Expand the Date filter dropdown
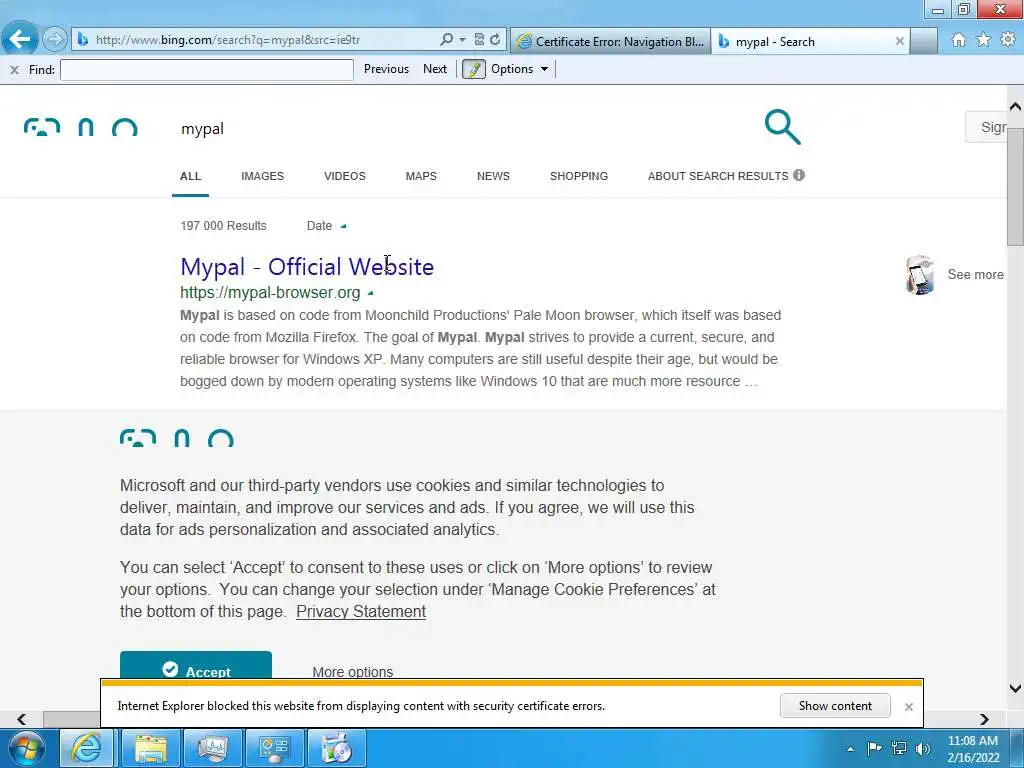1024x768 pixels. [326, 226]
